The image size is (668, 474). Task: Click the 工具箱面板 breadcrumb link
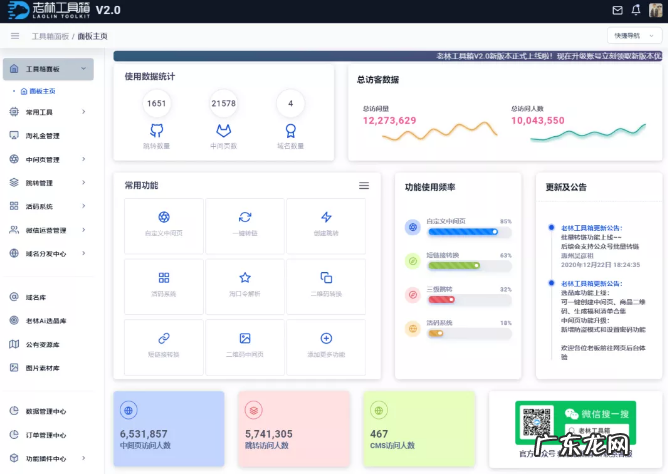click(50, 36)
